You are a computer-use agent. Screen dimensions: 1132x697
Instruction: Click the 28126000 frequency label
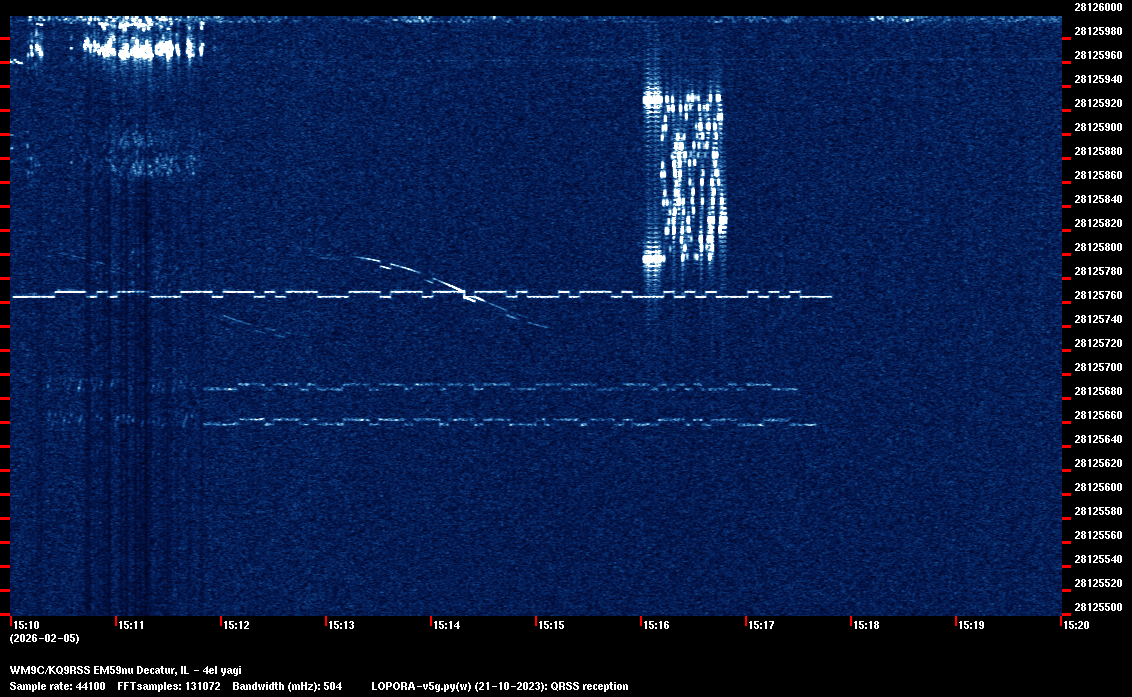click(1097, 7)
